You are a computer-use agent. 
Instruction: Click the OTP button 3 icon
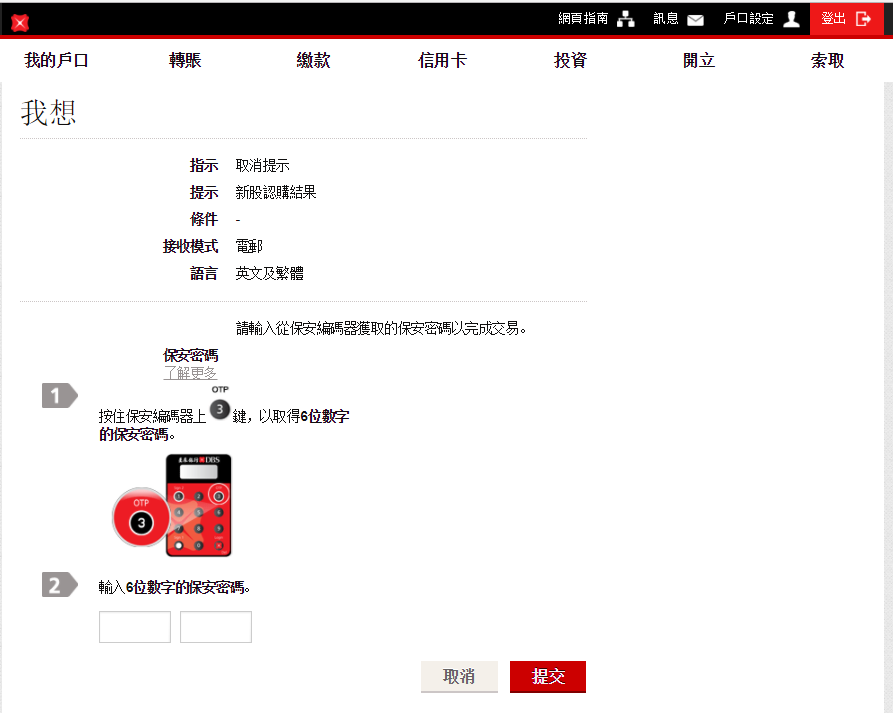click(x=220, y=409)
